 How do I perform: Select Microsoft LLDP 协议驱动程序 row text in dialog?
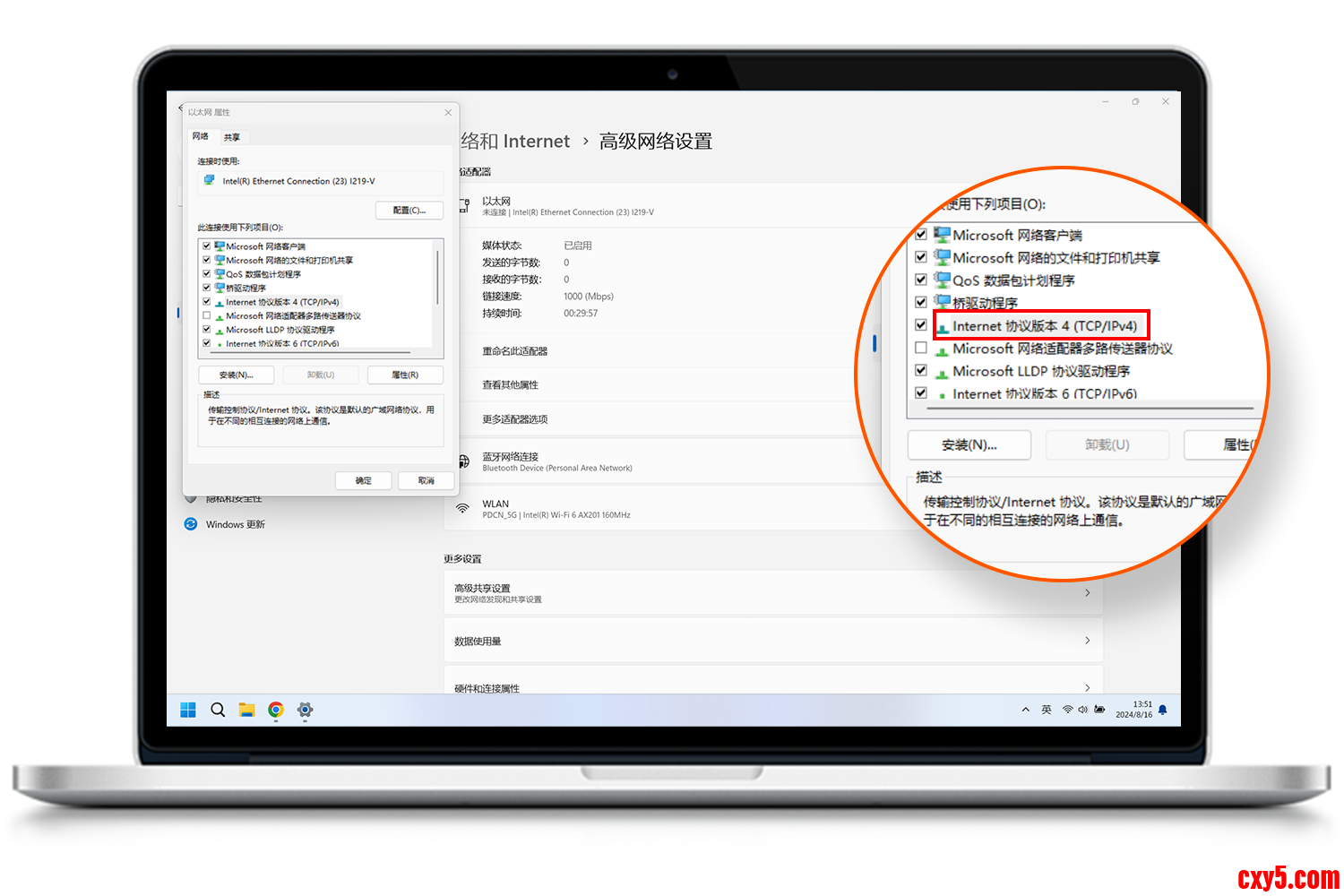tap(280, 330)
